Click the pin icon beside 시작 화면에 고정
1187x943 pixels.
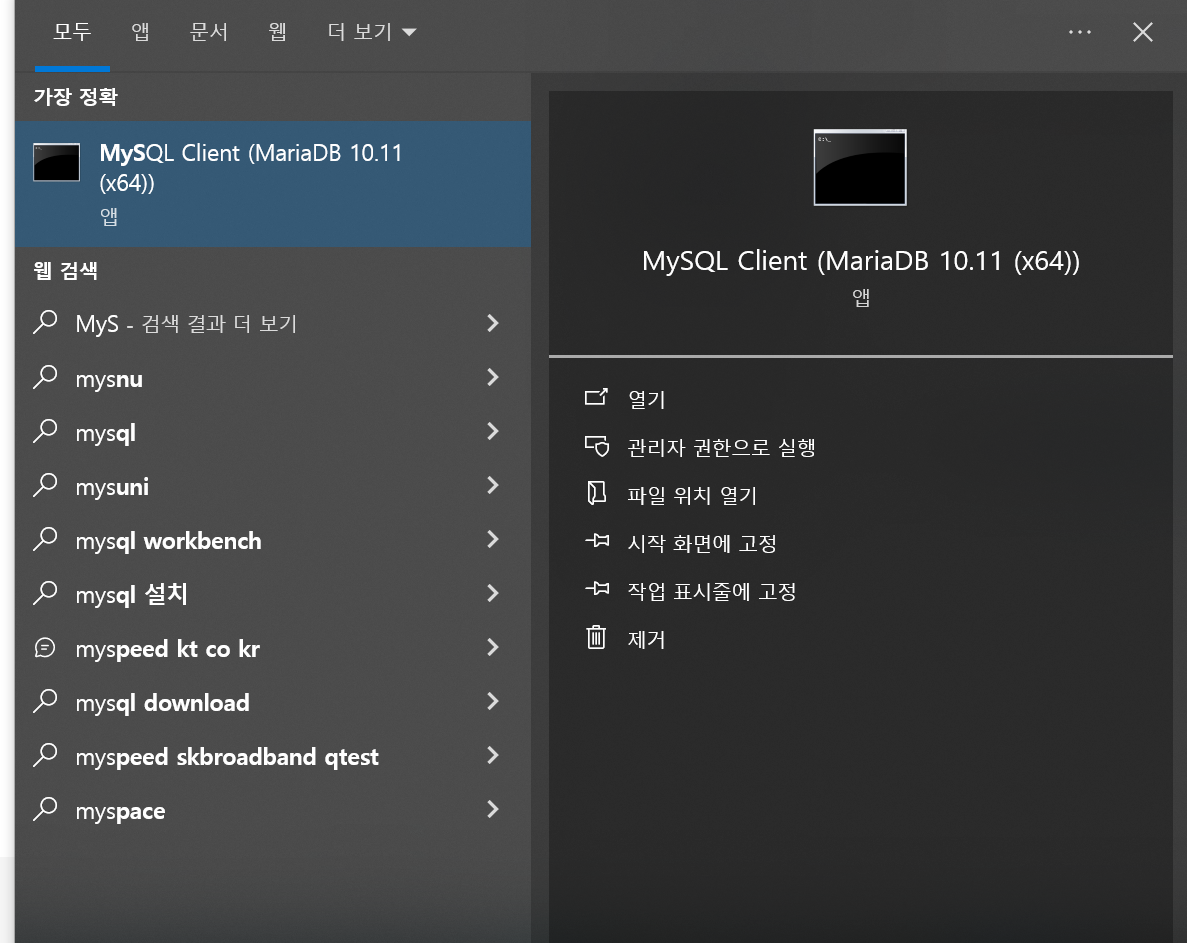click(597, 540)
